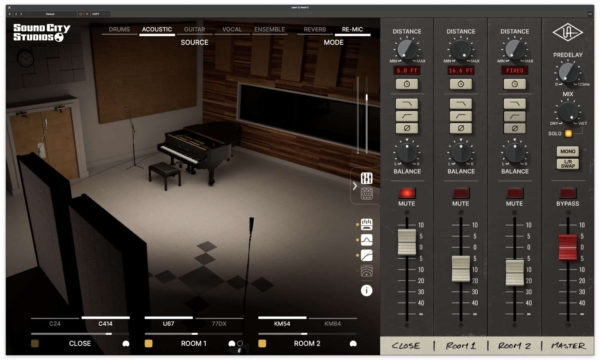This screenshot has height=362, width=600.
Task: Click Room 1 channel delay clock button
Action: 461,84
